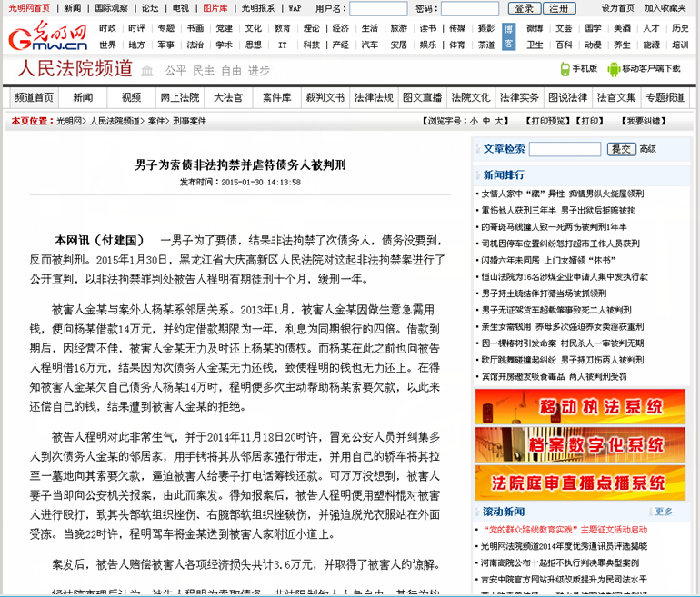Focus the 文章检索 search input field

pos(565,149)
